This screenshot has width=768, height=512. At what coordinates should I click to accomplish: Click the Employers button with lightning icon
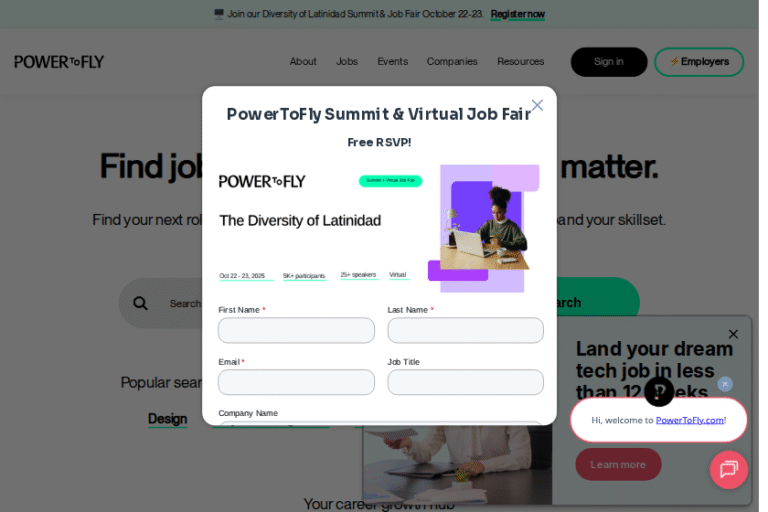699,62
